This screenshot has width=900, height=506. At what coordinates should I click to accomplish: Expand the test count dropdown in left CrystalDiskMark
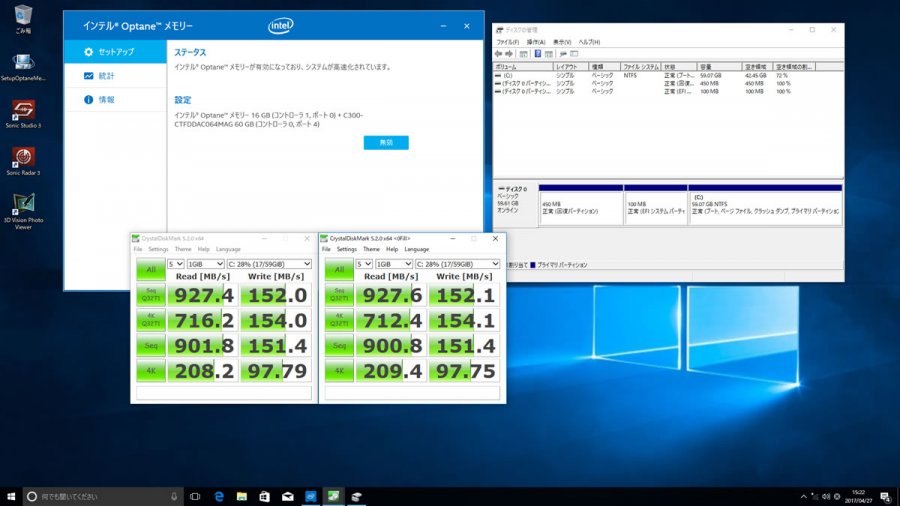175,264
